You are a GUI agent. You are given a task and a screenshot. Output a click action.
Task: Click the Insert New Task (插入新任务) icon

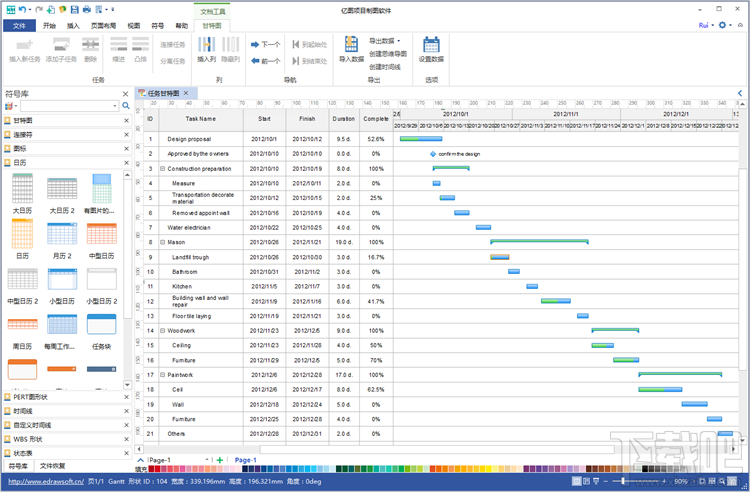[x=24, y=45]
